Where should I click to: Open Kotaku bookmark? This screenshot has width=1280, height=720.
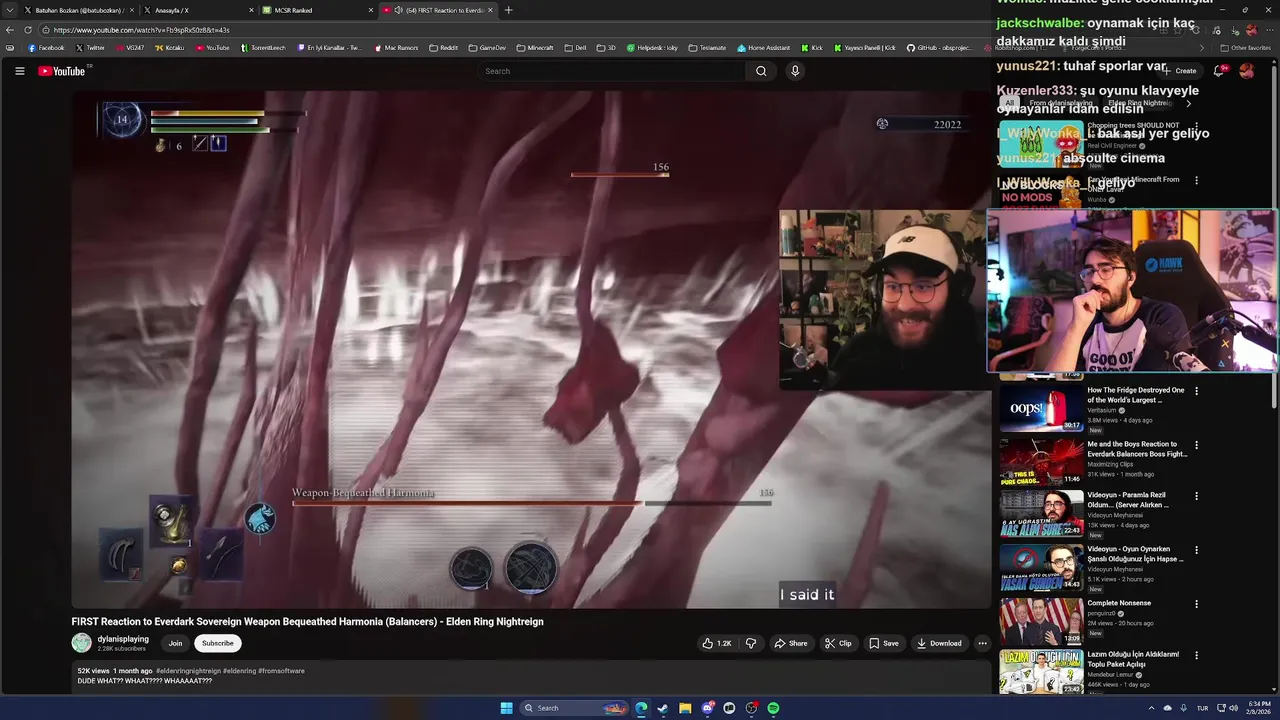[169, 48]
